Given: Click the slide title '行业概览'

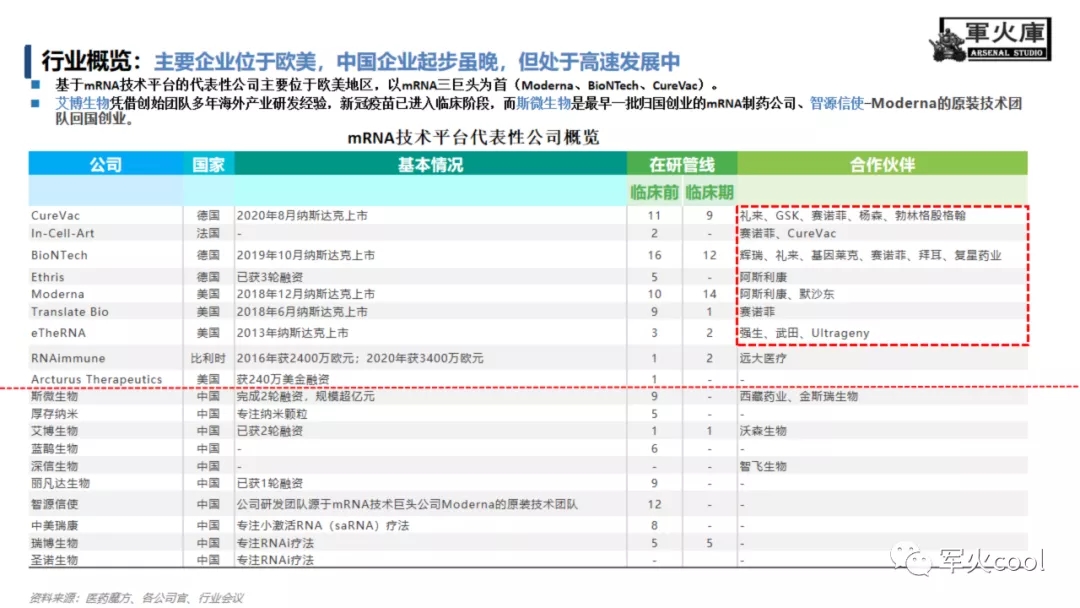Looking at the screenshot, I should coord(85,61).
